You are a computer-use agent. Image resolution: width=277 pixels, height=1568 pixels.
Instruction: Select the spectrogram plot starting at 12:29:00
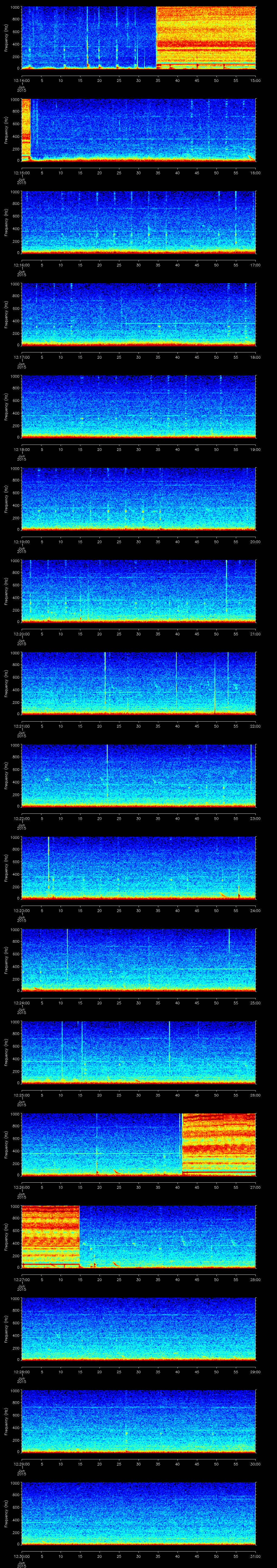(139, 1421)
